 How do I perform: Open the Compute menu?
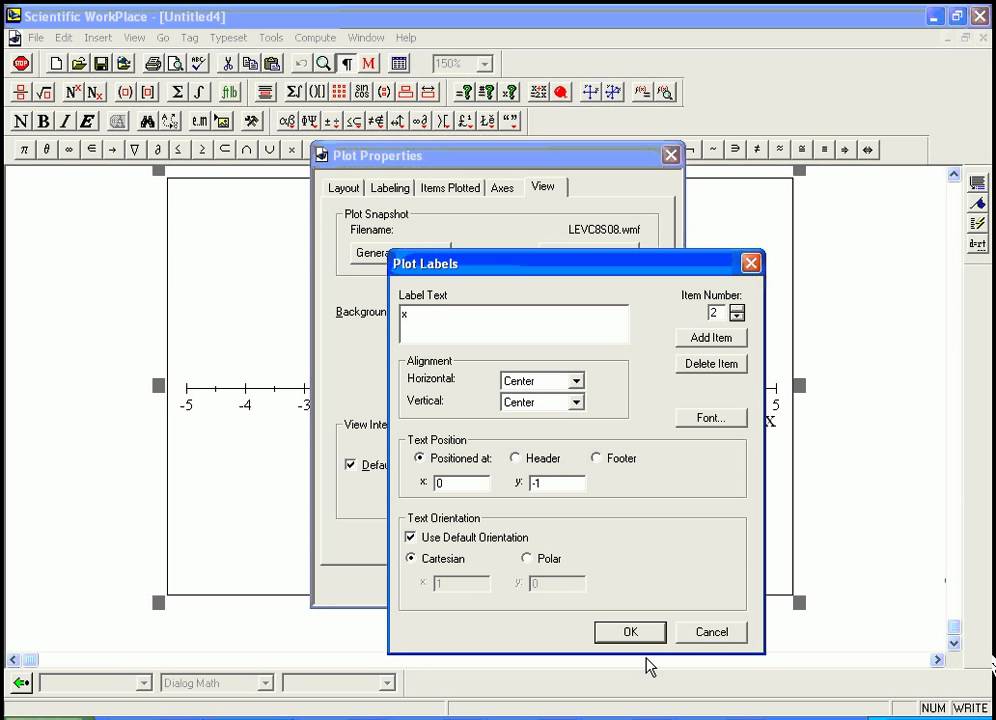click(x=315, y=37)
